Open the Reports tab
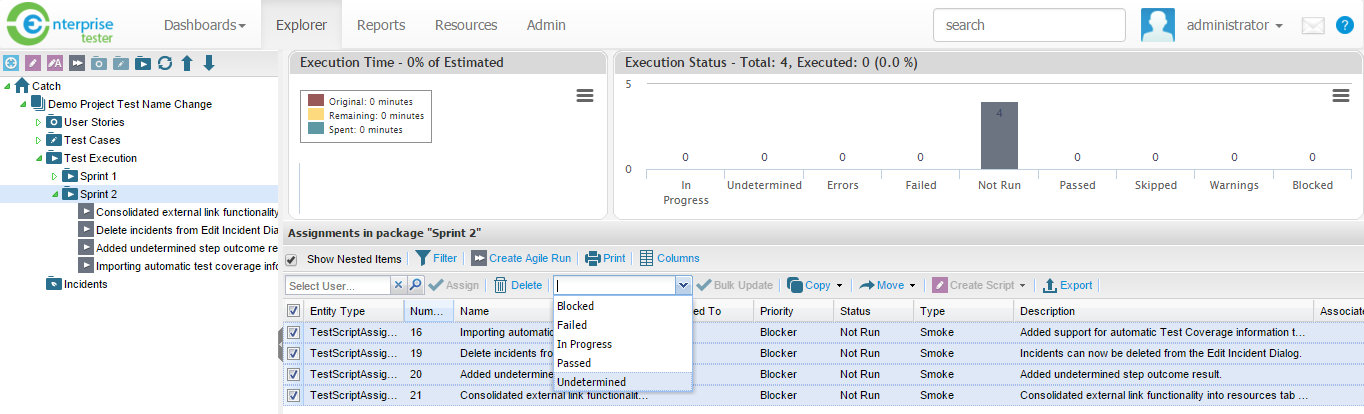The width and height of the screenshot is (1364, 414). (x=379, y=25)
